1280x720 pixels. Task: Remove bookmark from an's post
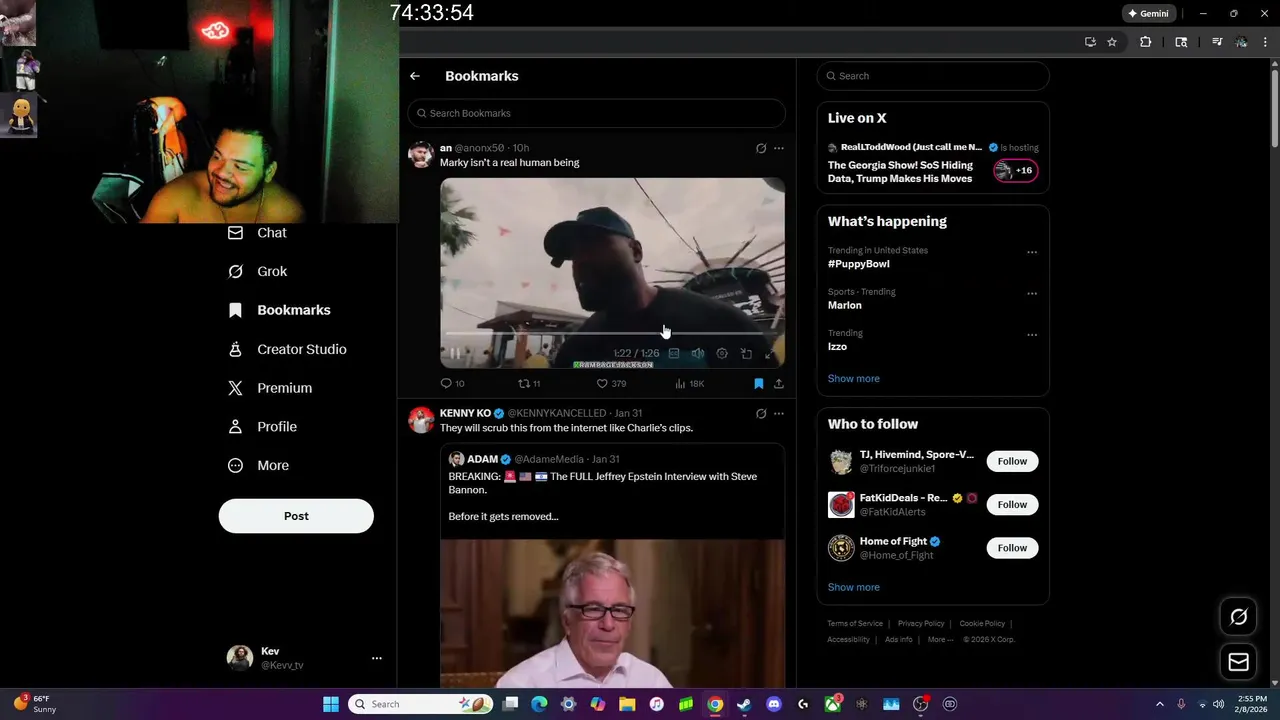point(758,383)
